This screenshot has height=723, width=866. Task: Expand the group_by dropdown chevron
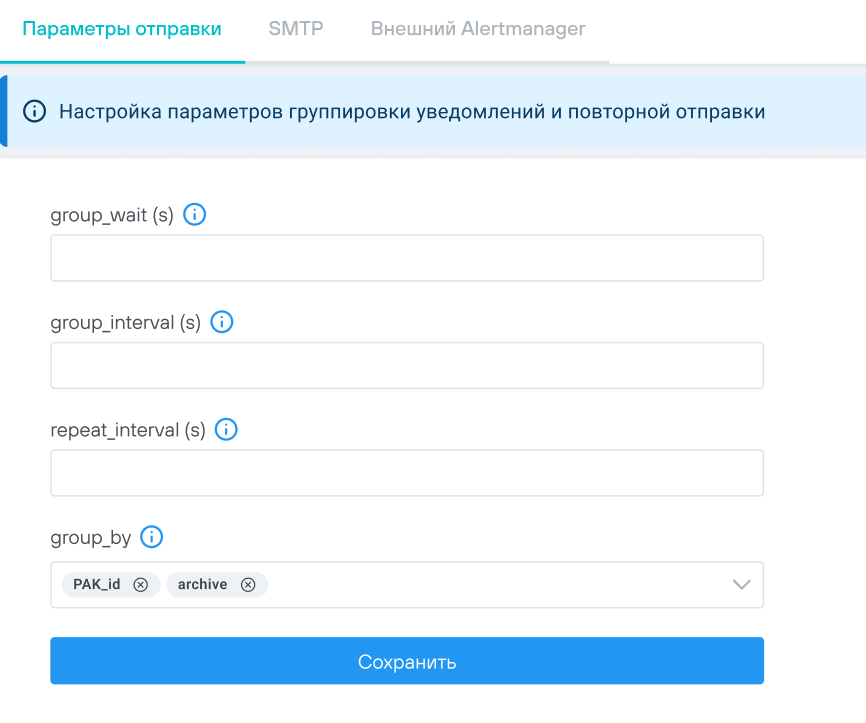pyautogui.click(x=741, y=585)
